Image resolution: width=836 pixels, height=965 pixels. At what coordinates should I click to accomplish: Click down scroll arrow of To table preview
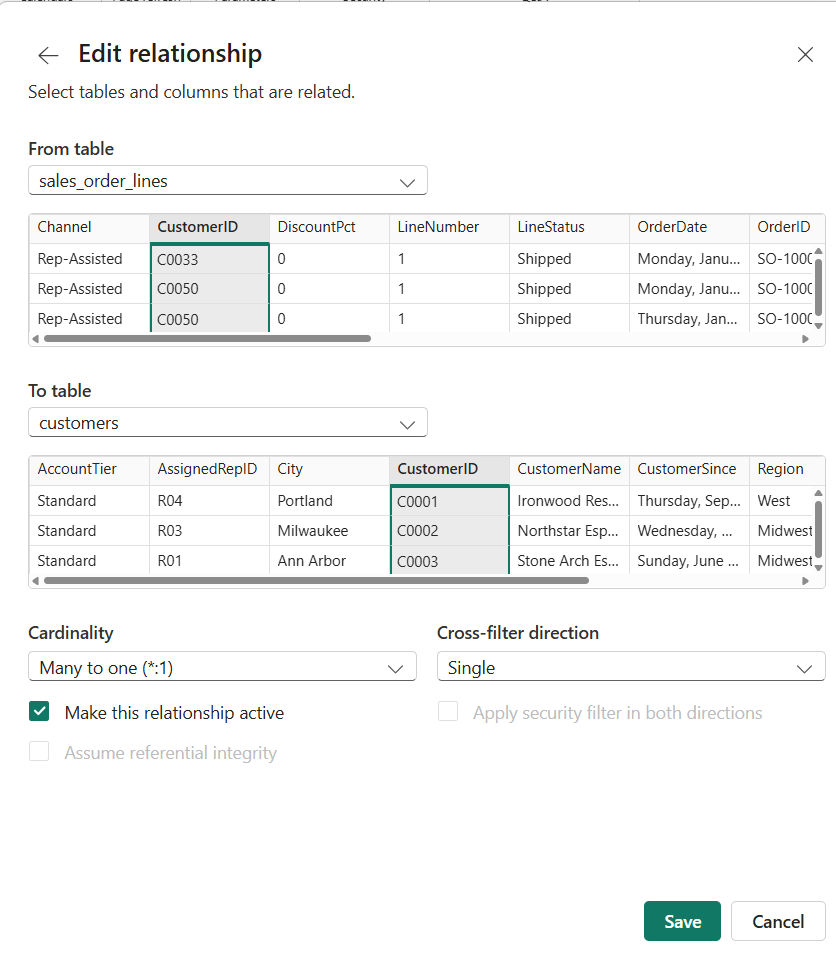point(819,568)
